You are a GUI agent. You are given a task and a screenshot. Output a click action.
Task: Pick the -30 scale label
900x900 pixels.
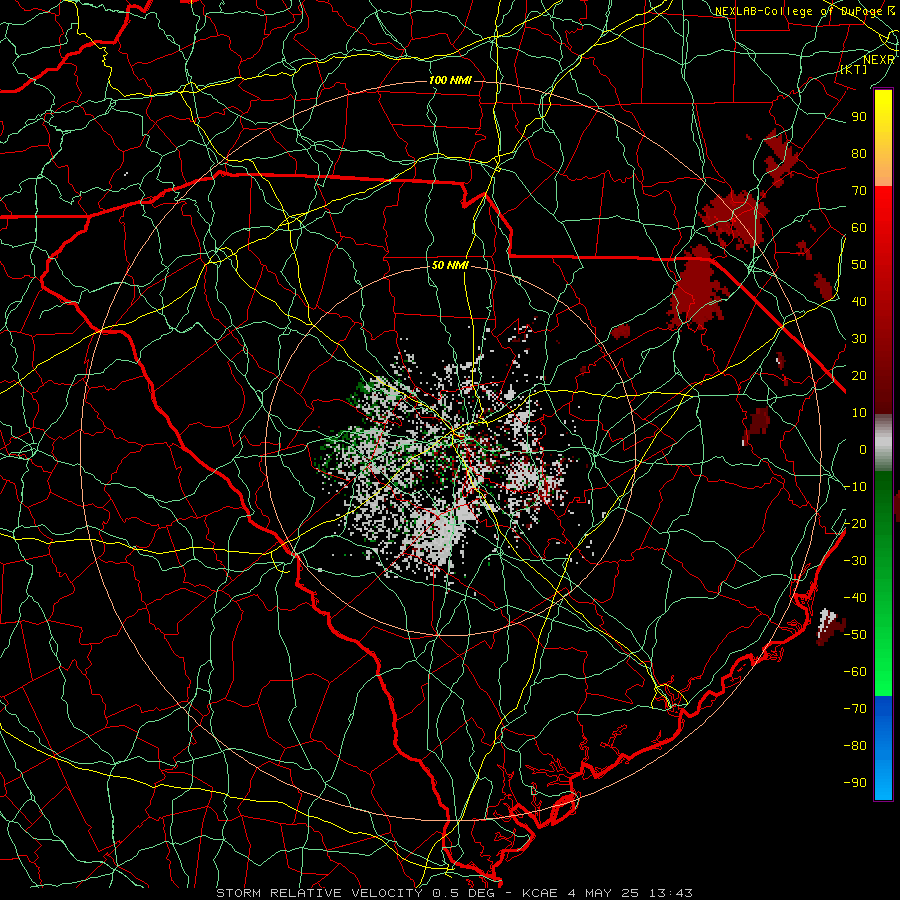(855, 561)
